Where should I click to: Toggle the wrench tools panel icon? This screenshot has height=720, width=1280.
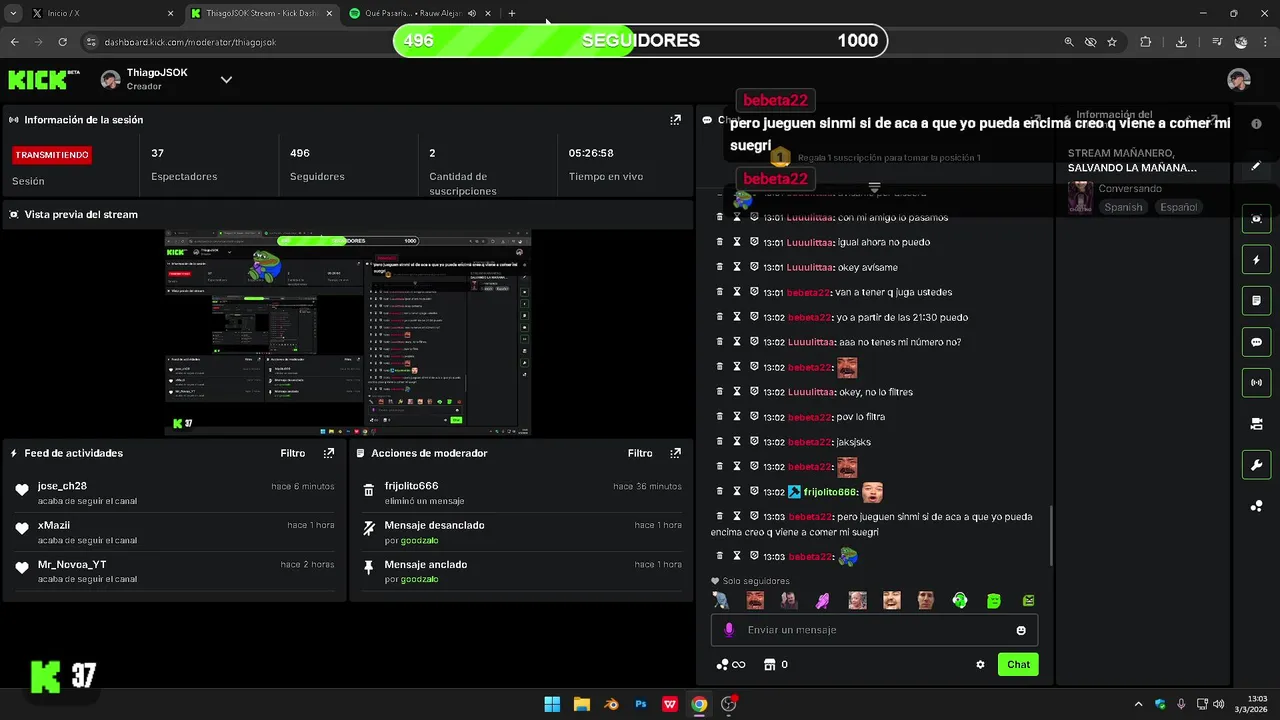1256,465
